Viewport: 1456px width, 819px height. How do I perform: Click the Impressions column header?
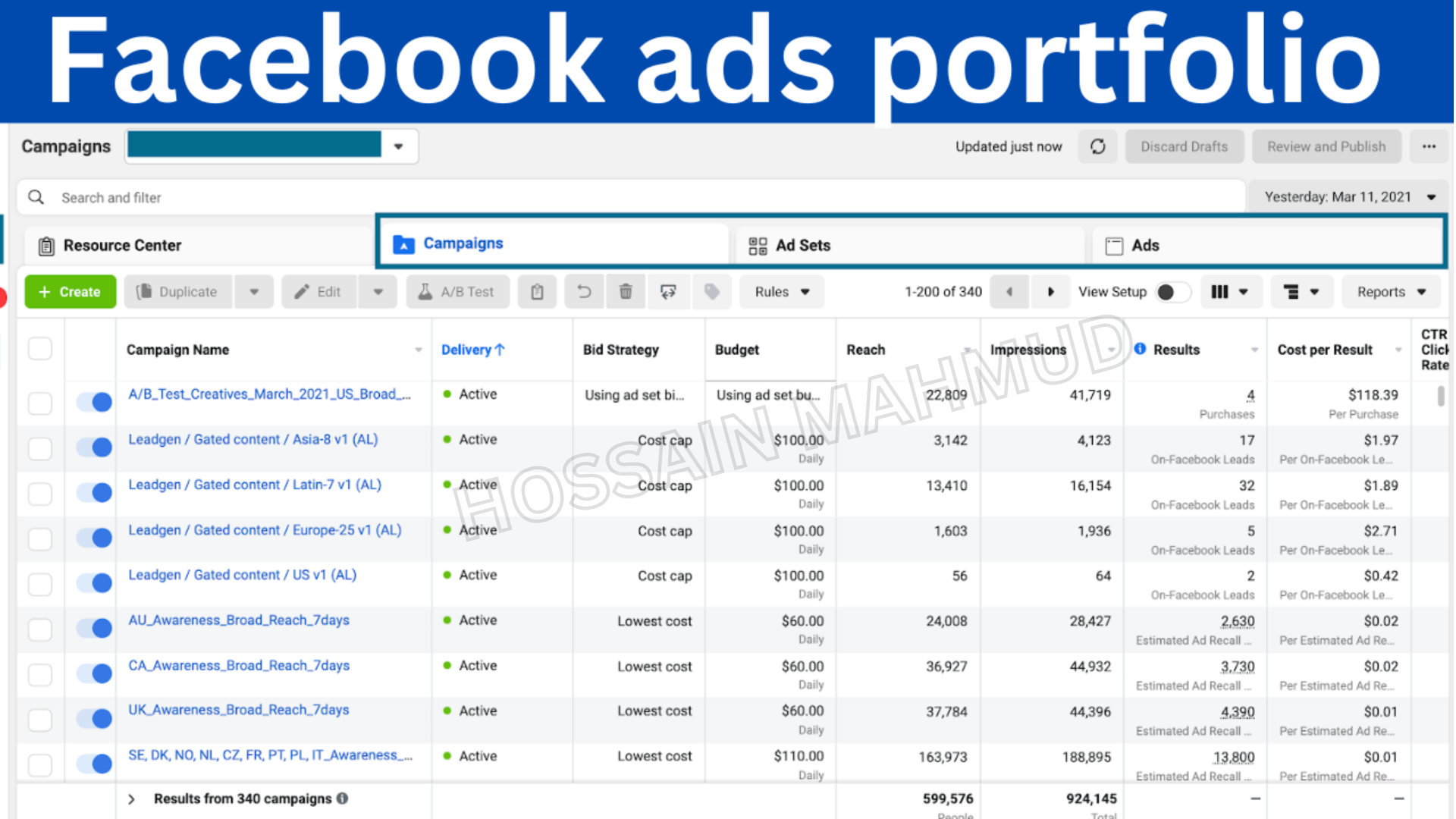pos(1028,350)
